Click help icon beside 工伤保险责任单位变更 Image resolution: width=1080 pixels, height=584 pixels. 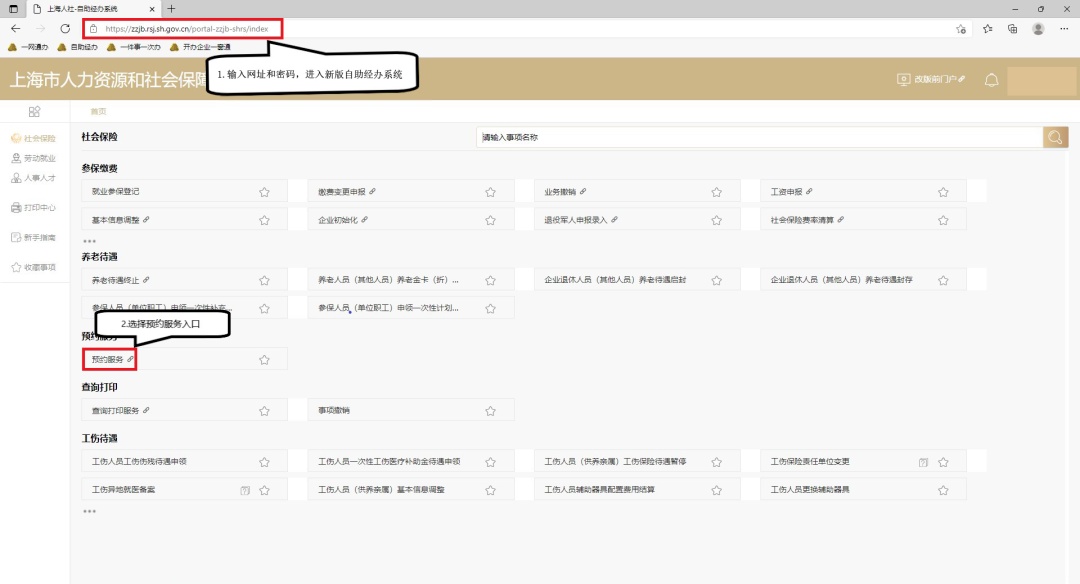(923, 462)
